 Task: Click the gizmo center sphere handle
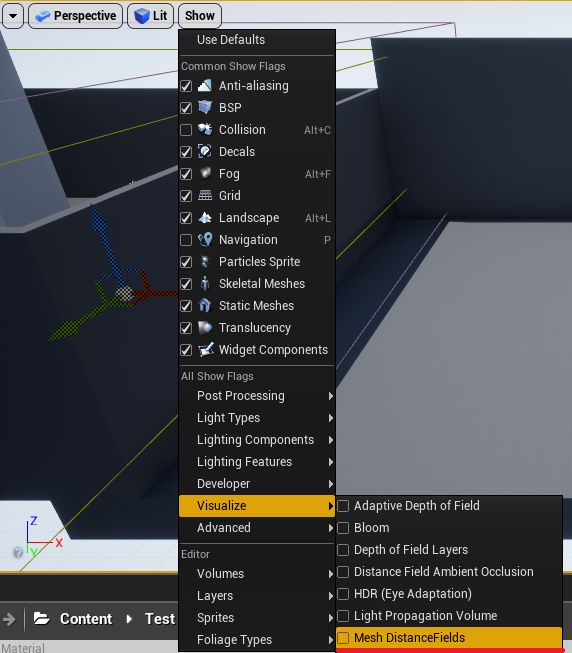[124, 294]
